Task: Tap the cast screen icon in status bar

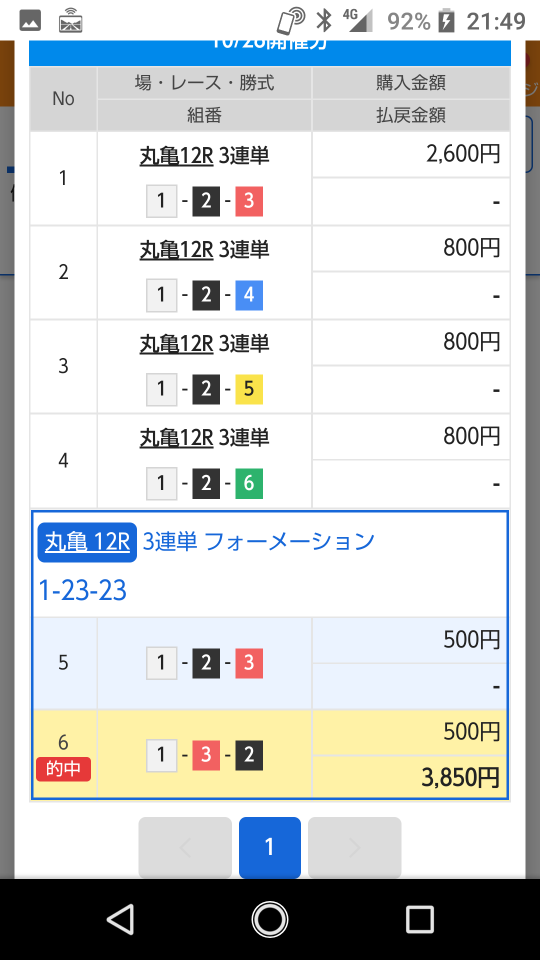Action: point(70,22)
